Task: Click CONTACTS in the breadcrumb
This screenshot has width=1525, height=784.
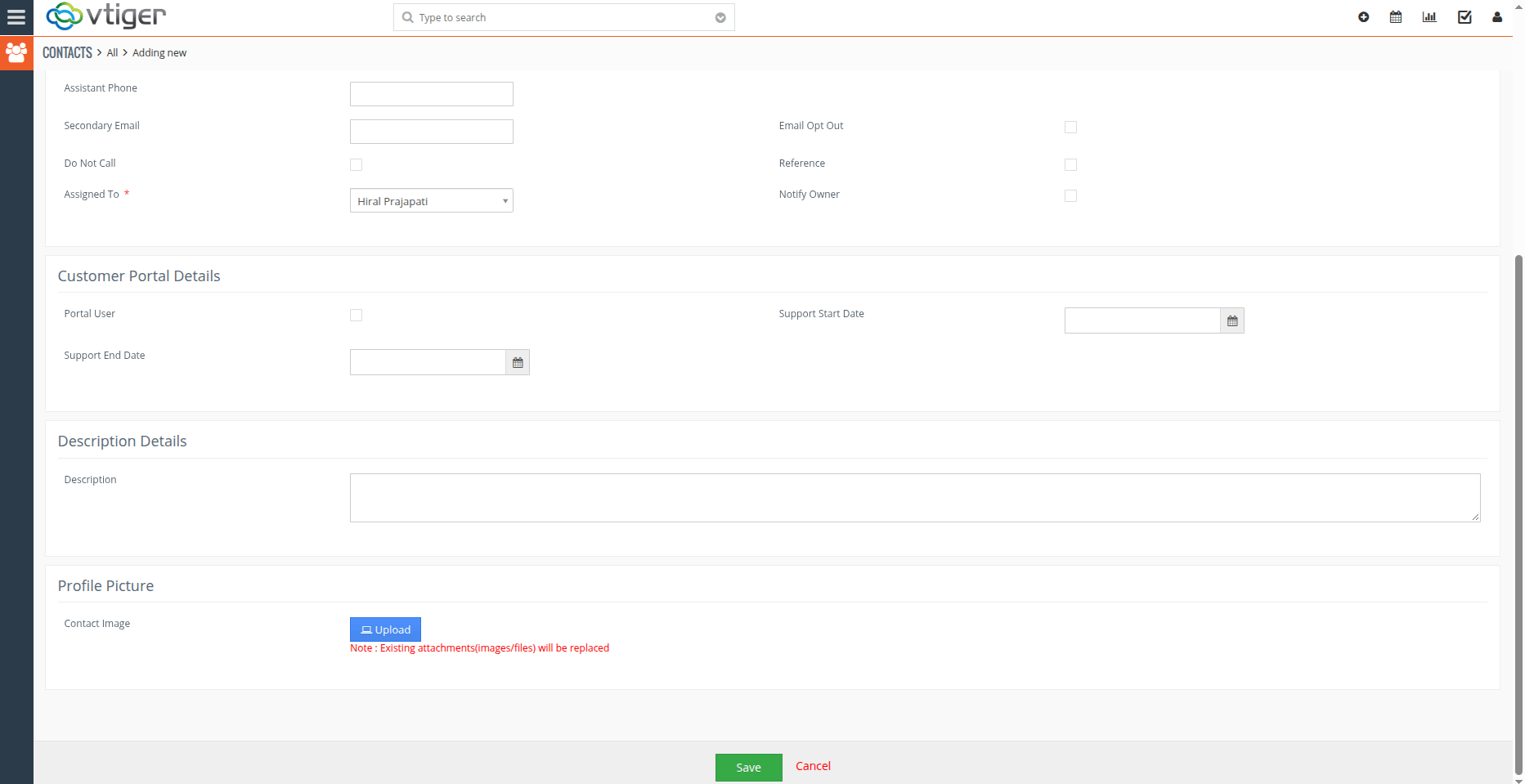Action: [67, 52]
